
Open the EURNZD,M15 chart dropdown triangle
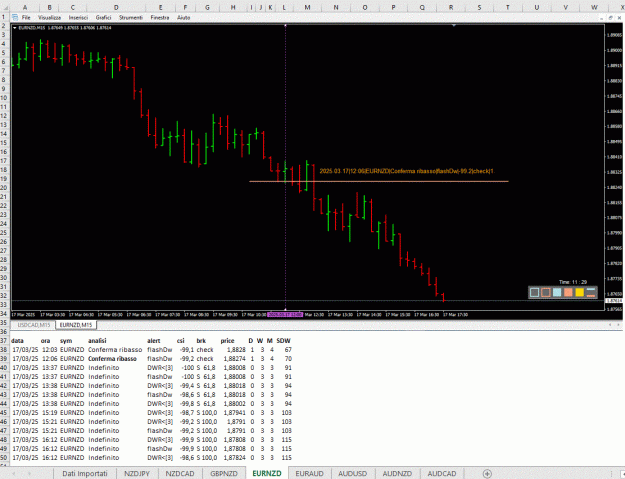(15, 28)
